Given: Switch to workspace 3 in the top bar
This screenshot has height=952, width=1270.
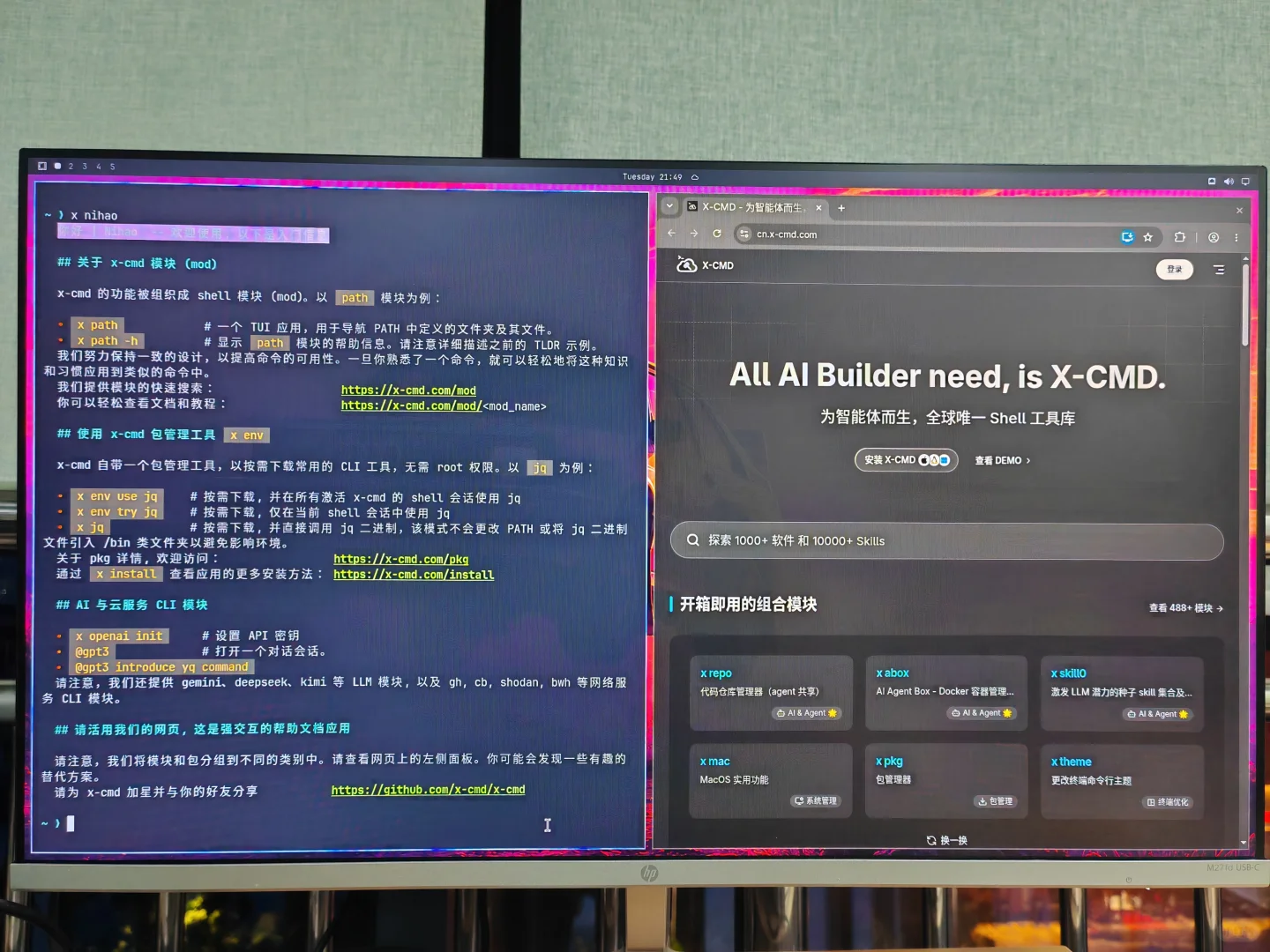Looking at the screenshot, I should coord(85,166).
